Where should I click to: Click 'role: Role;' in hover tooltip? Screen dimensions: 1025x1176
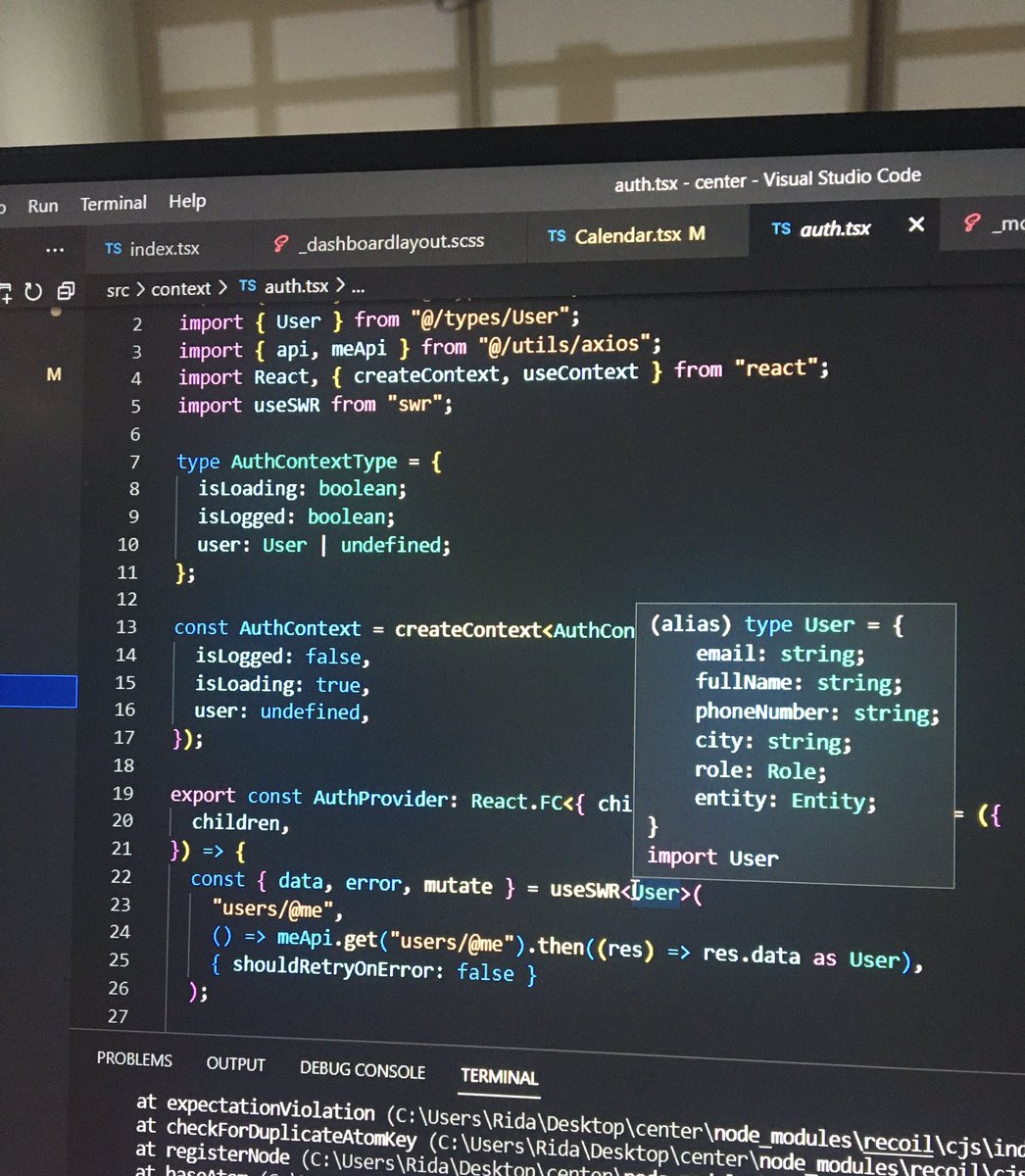point(760,770)
